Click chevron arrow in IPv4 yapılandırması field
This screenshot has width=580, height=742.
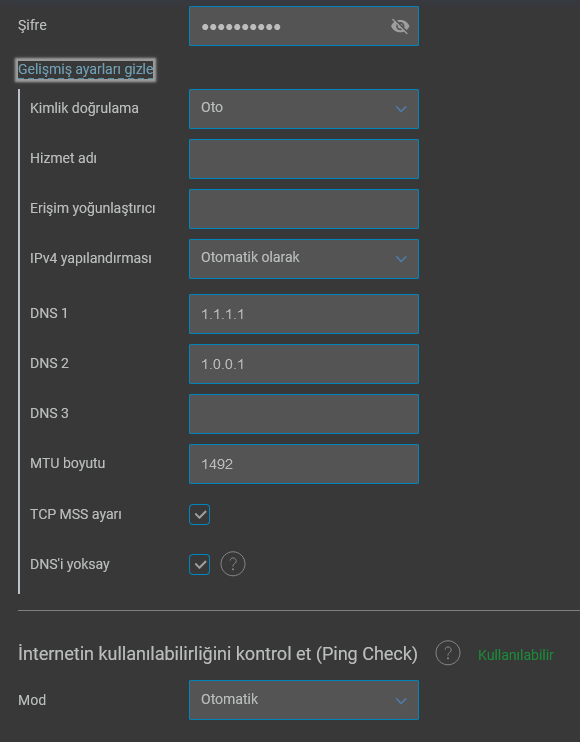tap(401, 259)
